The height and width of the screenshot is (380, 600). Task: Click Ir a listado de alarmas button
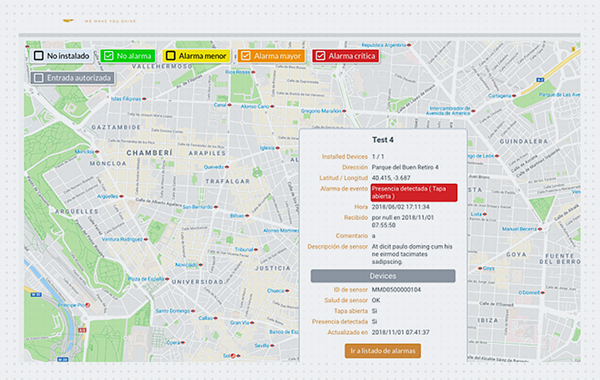click(x=383, y=351)
